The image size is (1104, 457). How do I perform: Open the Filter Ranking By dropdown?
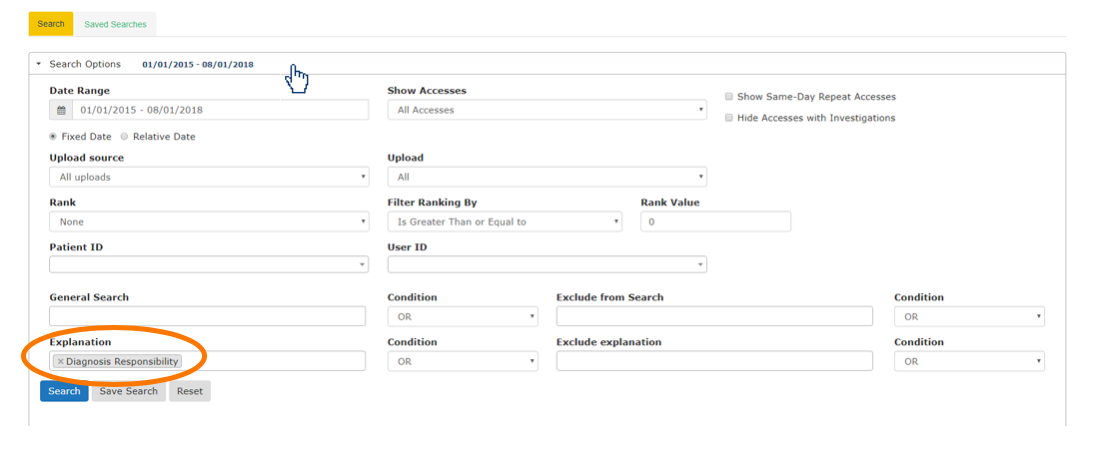click(x=504, y=222)
